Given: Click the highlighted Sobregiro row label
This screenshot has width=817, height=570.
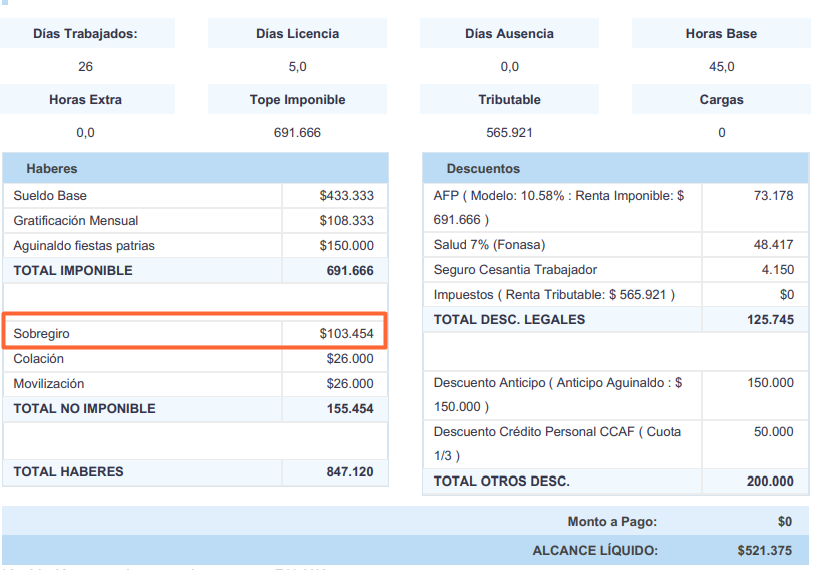Looking at the screenshot, I should point(41,333).
